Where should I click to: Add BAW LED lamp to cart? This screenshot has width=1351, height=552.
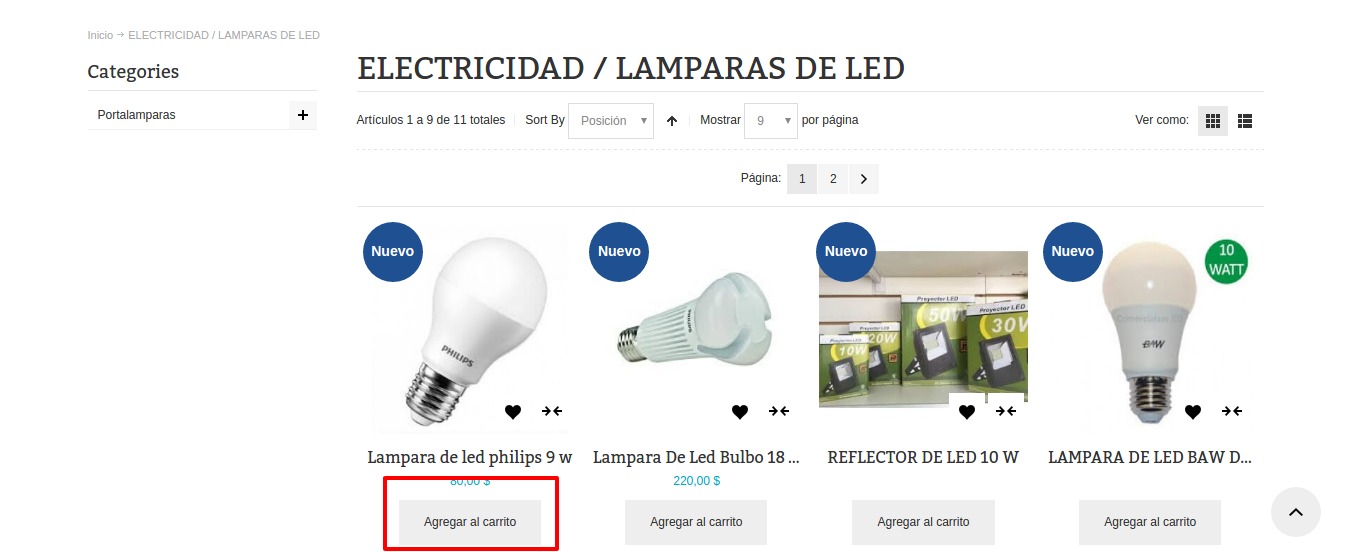(1150, 522)
